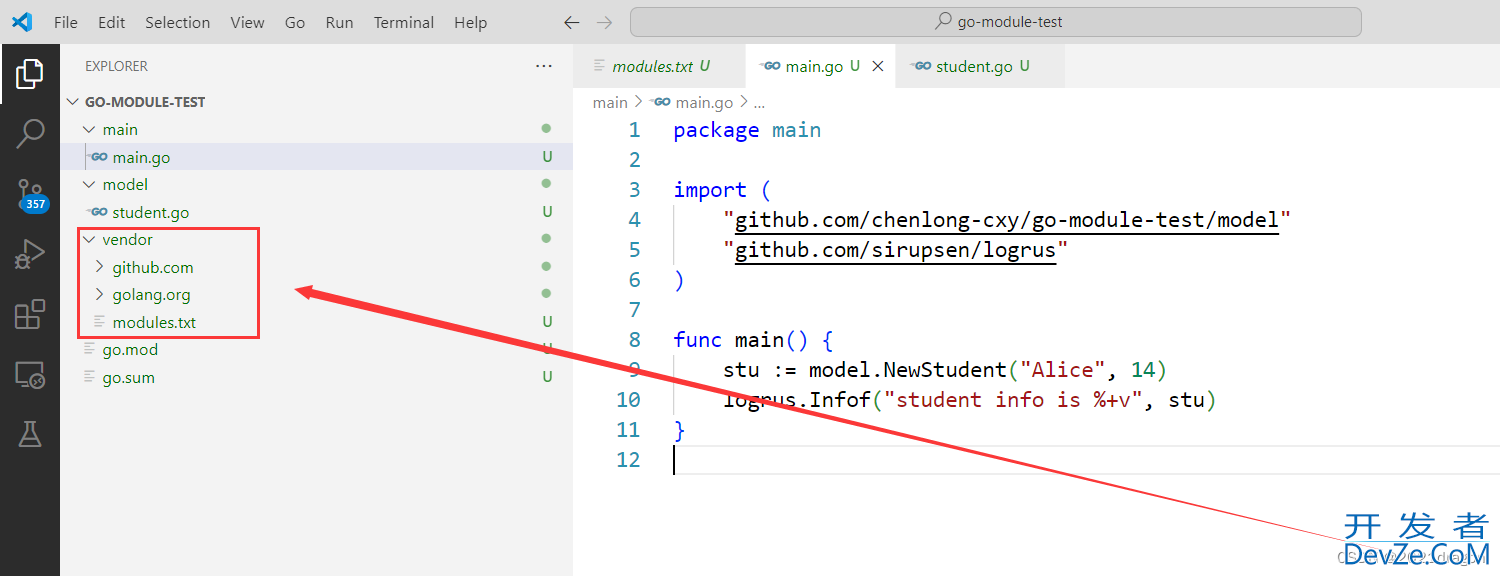Open the Go menu
Viewport: 1500px width, 576px height.
point(295,22)
